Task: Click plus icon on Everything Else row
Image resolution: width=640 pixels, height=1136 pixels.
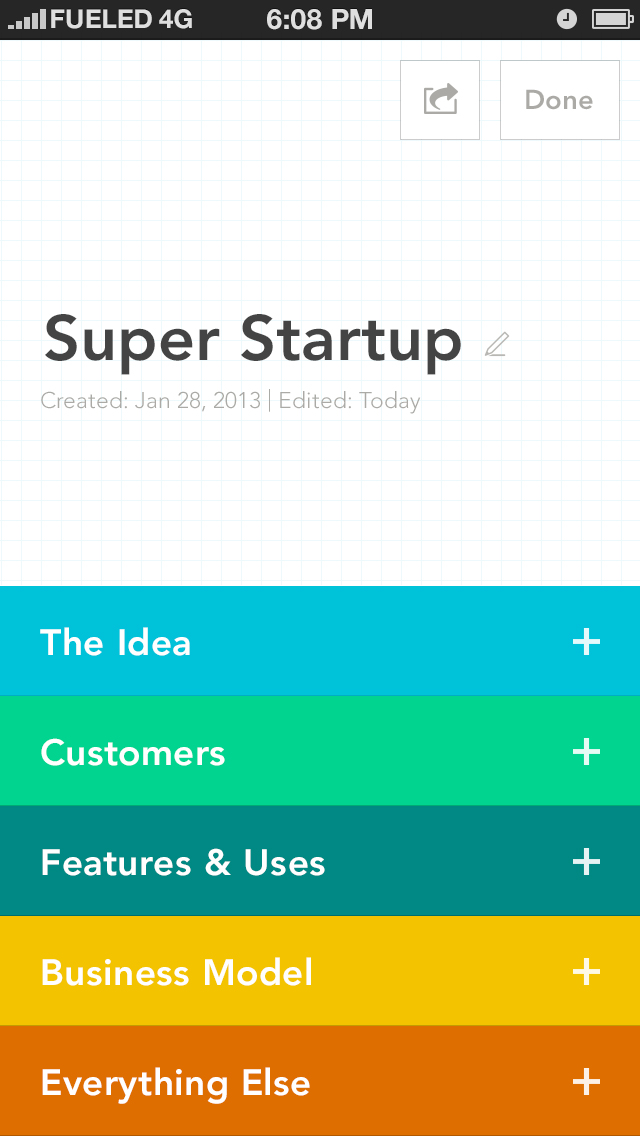Action: click(x=586, y=1082)
